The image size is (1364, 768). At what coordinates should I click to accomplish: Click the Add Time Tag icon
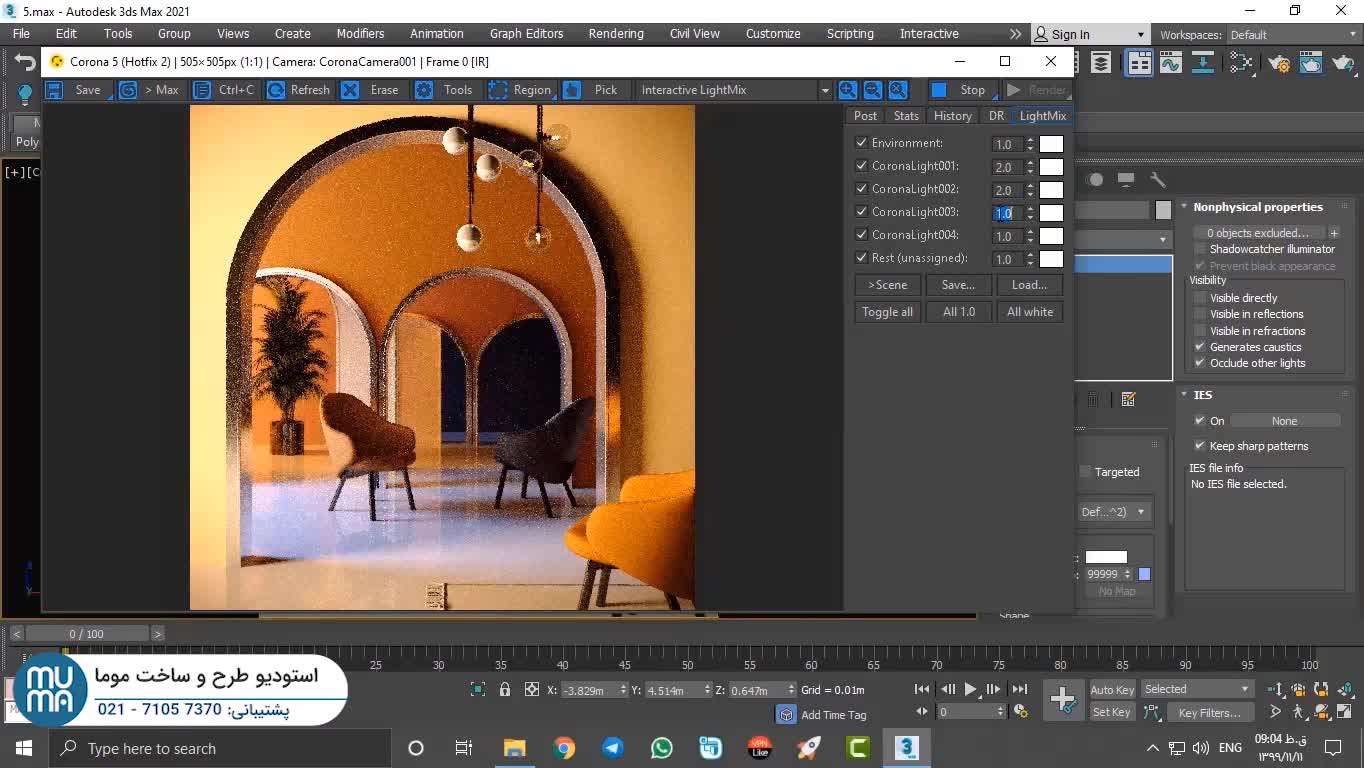pyautogui.click(x=787, y=715)
